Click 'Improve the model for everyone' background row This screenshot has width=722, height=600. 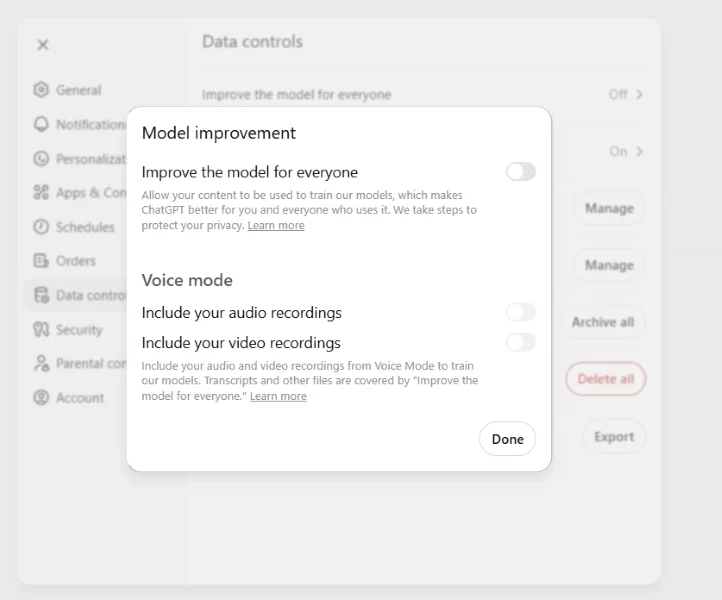pyautogui.click(x=422, y=94)
